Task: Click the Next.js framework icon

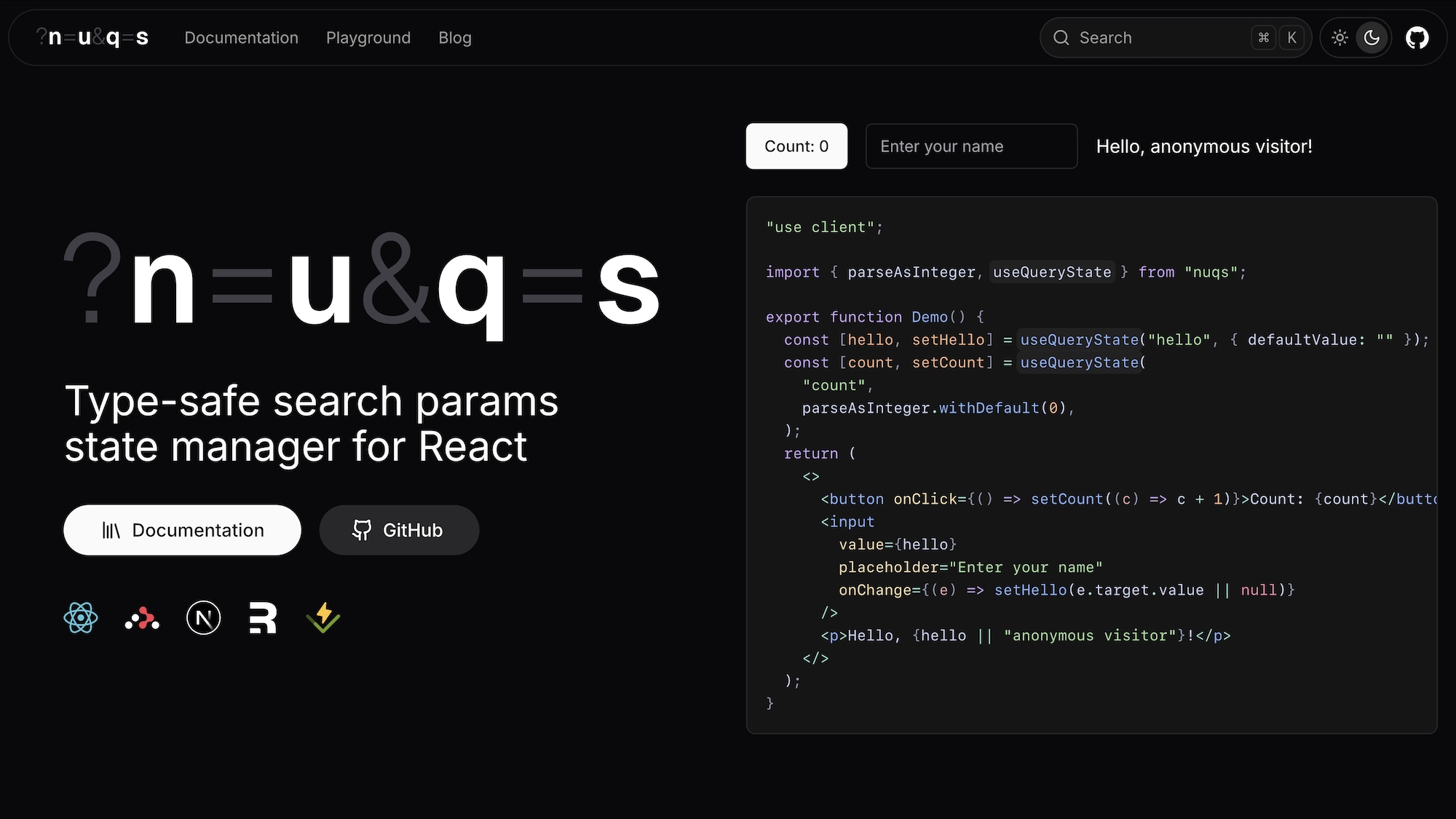Action: [203, 618]
